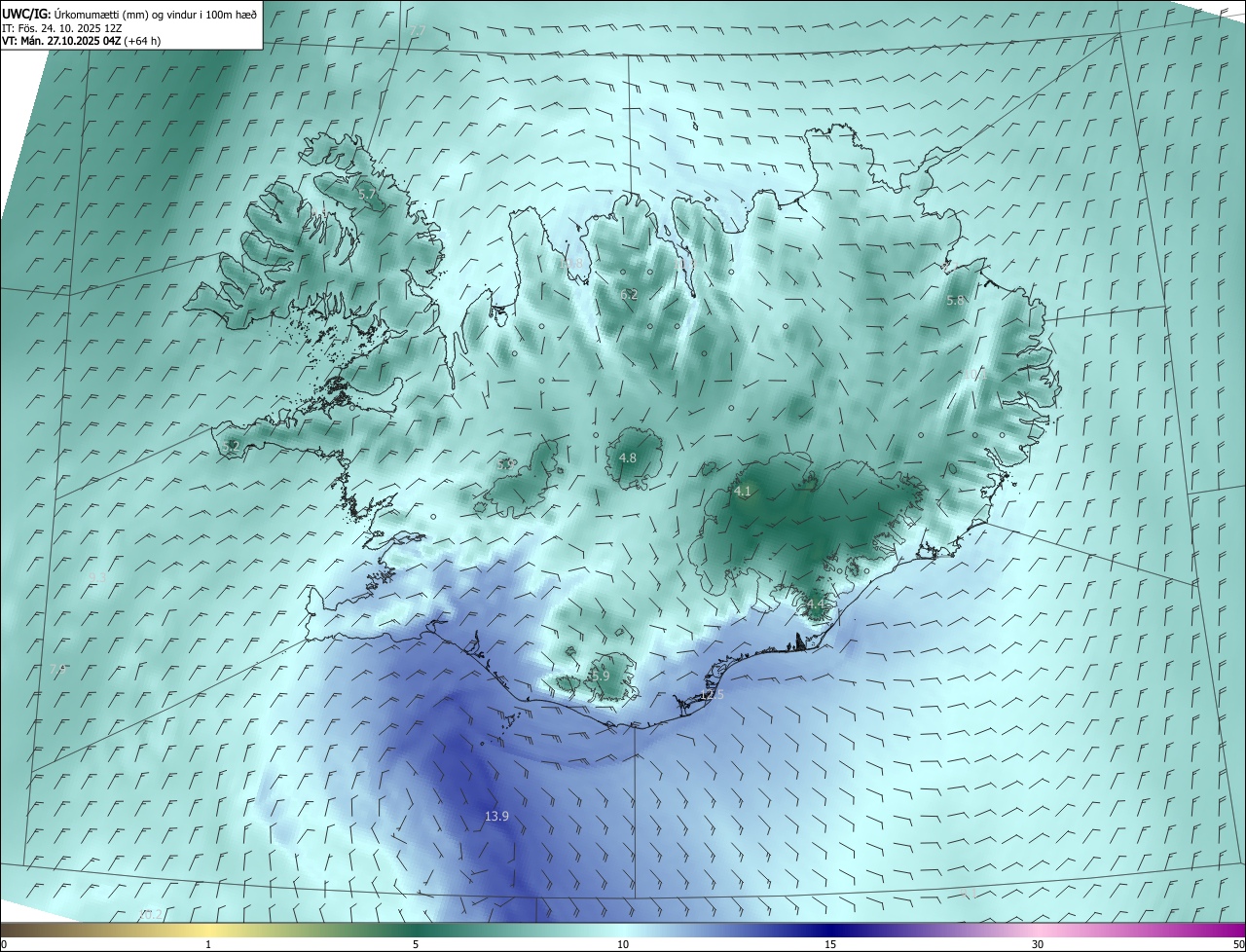Click the 12.5 value on the south coast
Image resolution: width=1246 pixels, height=952 pixels.
(712, 695)
